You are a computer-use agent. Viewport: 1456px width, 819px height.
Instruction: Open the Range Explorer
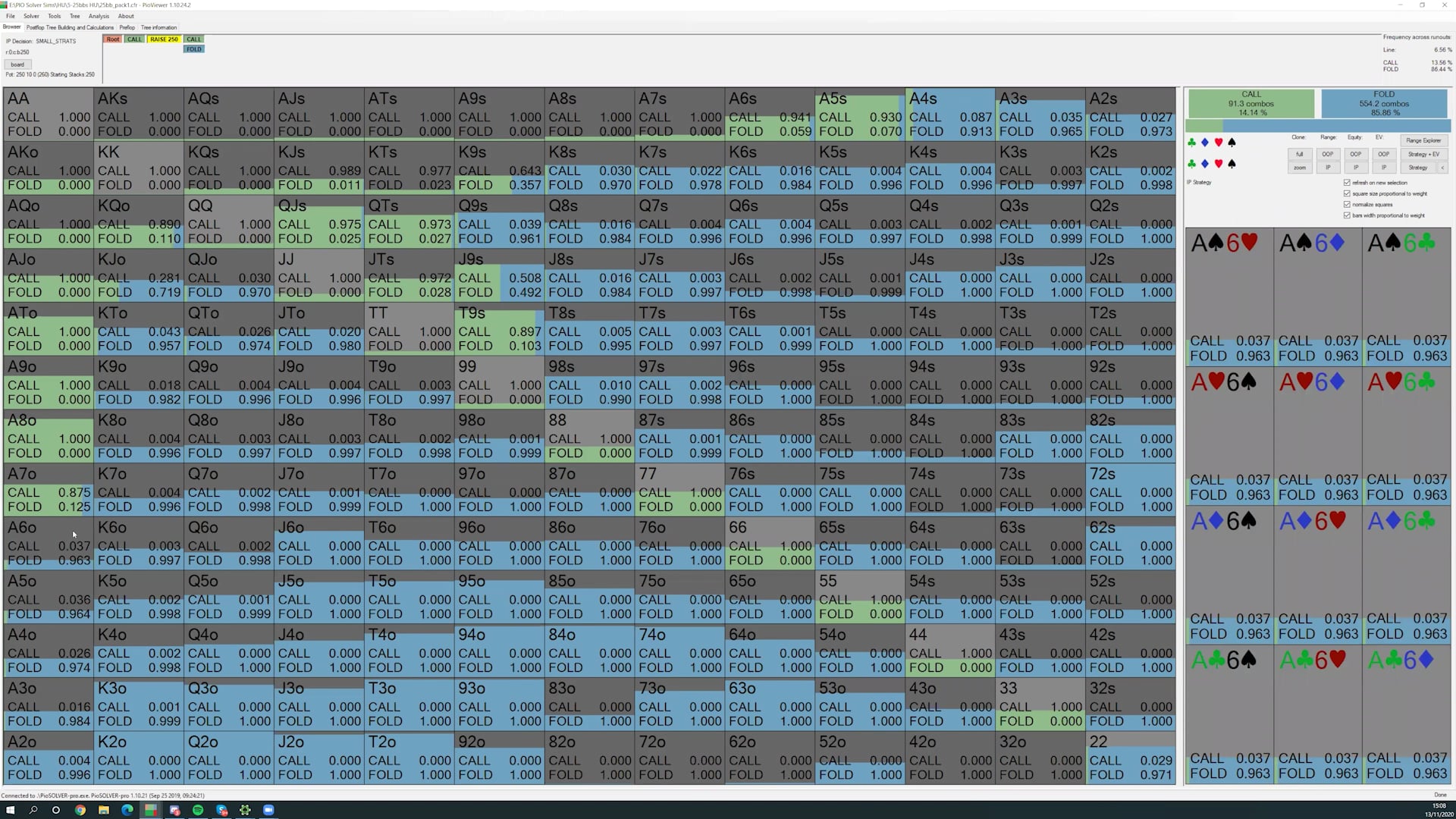1423,140
